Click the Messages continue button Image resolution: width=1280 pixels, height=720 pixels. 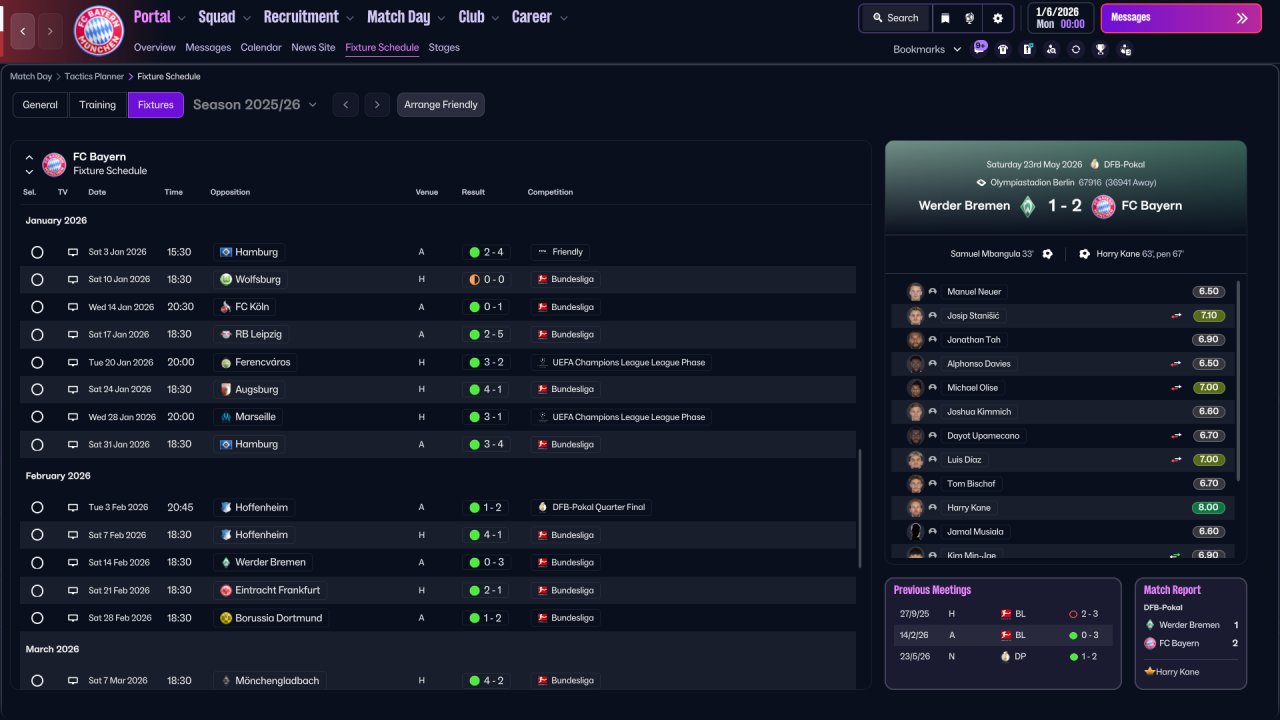point(1181,18)
